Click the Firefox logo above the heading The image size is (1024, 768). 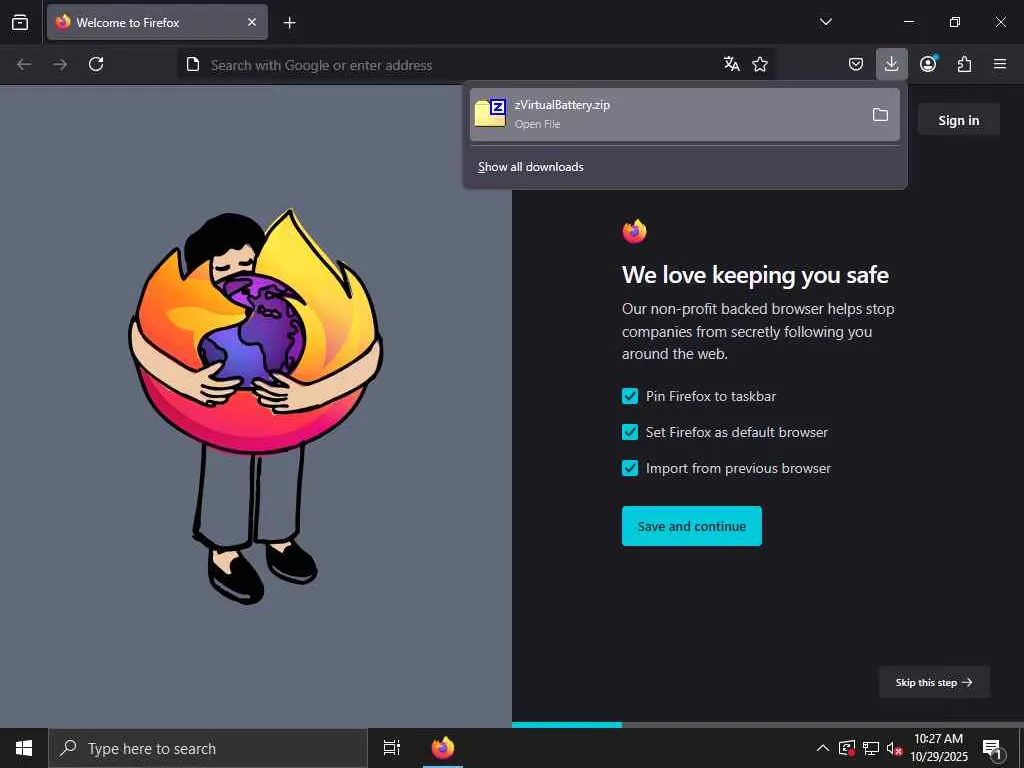pos(634,231)
